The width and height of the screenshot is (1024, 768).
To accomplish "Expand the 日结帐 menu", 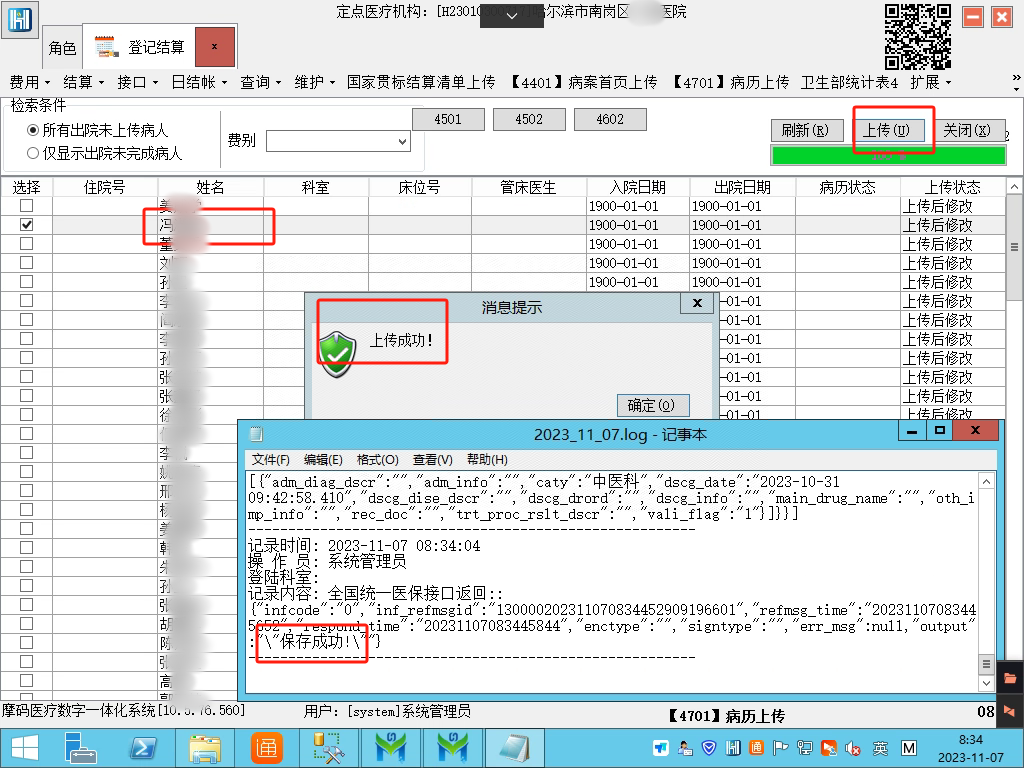I will [x=199, y=82].
